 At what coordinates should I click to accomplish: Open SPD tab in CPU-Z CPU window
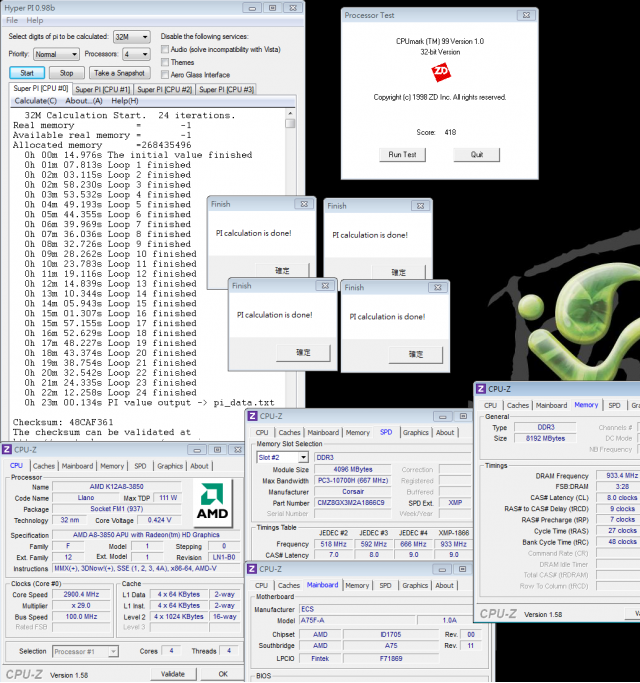pos(140,466)
